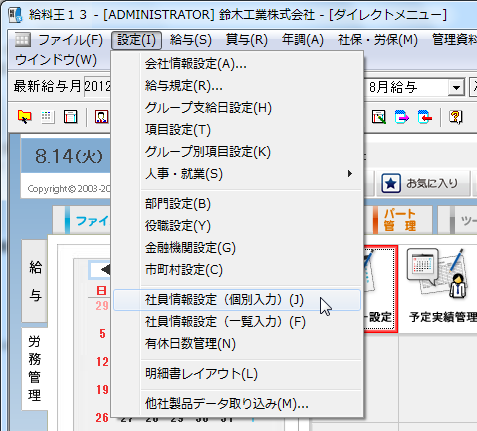This screenshot has width=477, height=431.
Task: Click the green-arrow sheet toolbar icon
Action: 379,117
